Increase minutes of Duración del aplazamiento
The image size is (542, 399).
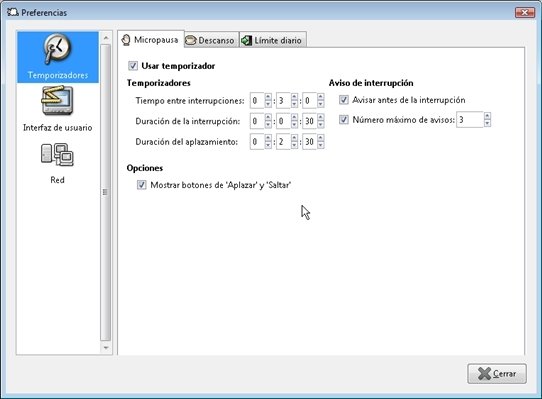294,138
